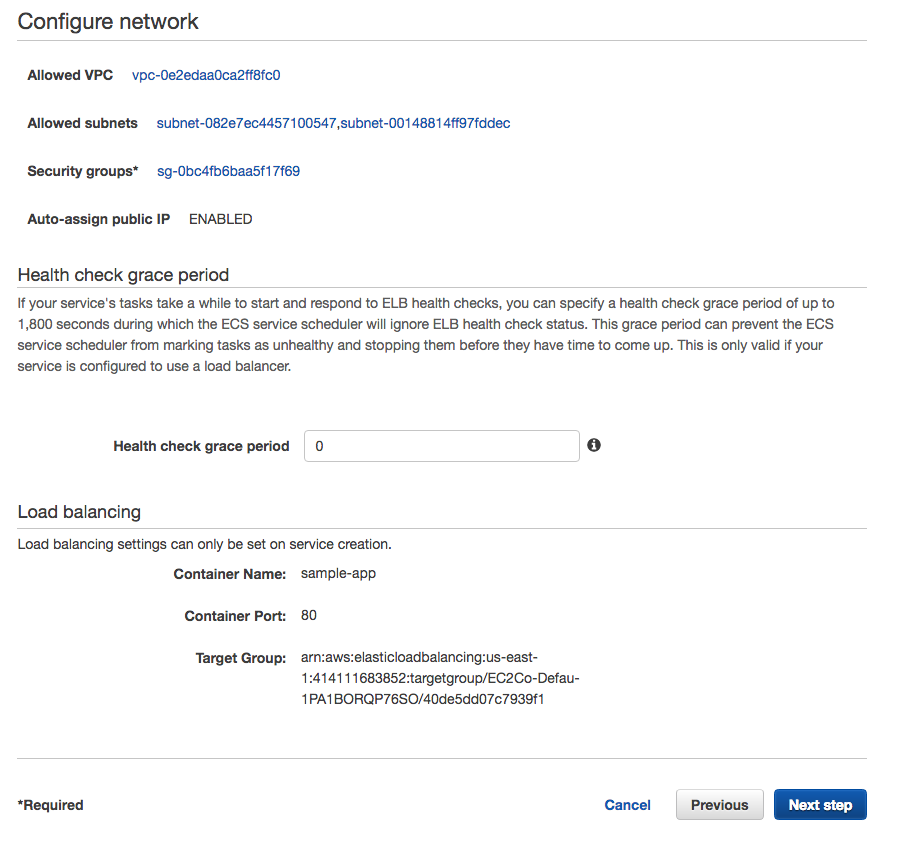Click the Security groups* label
898x841 pixels.
tap(83, 171)
